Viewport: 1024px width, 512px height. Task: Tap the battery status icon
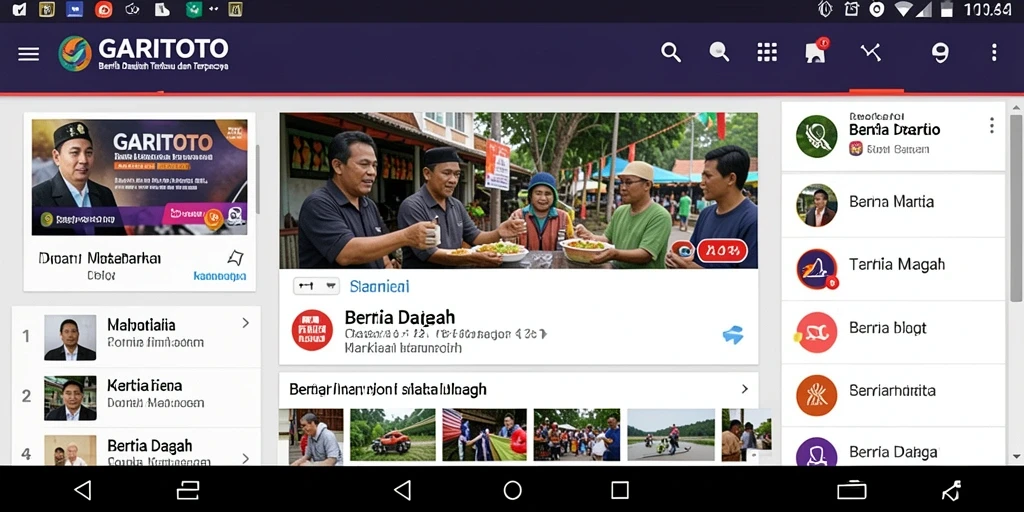(947, 9)
